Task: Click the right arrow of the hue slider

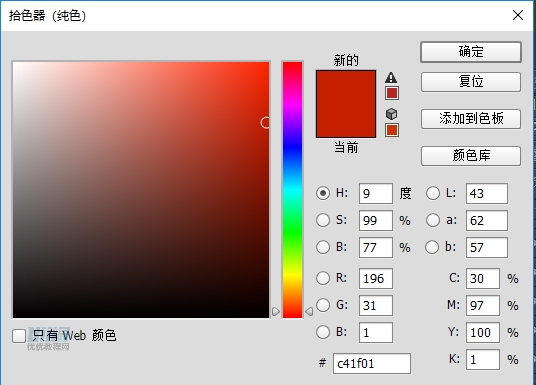Action: coord(309,311)
